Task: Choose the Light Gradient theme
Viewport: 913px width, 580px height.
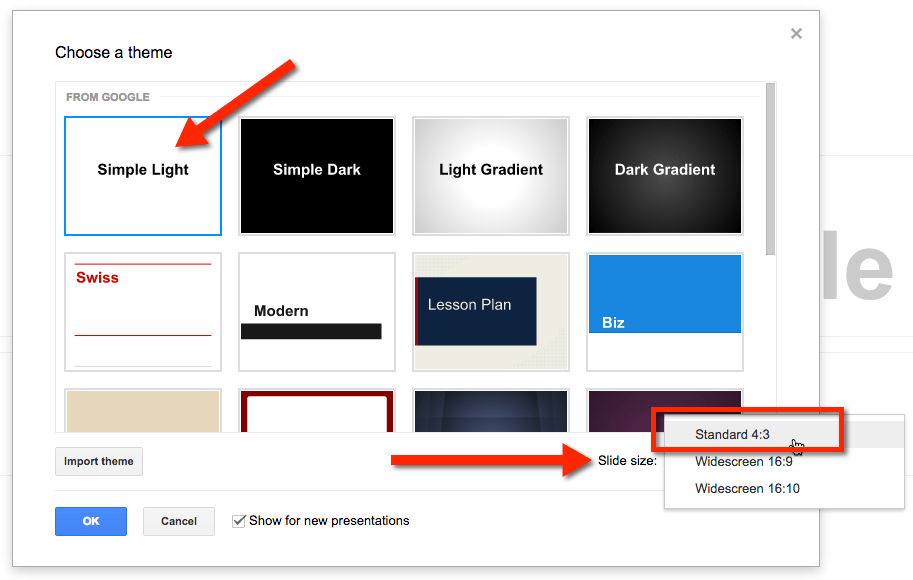Action: point(491,176)
